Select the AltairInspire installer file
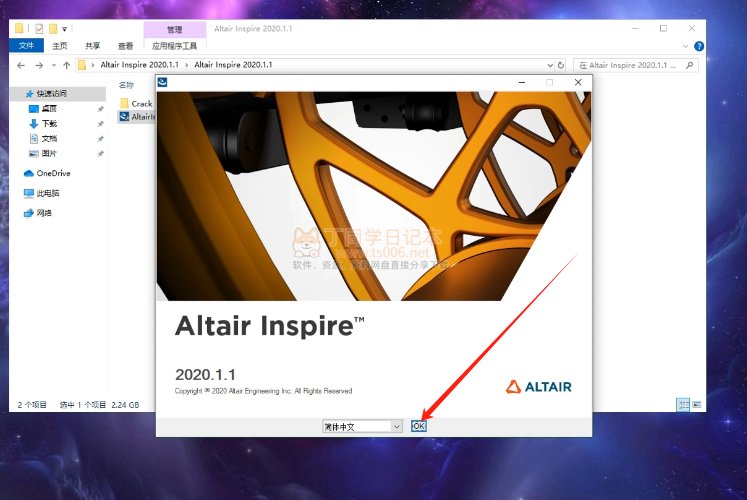This screenshot has width=747, height=500. (137, 117)
